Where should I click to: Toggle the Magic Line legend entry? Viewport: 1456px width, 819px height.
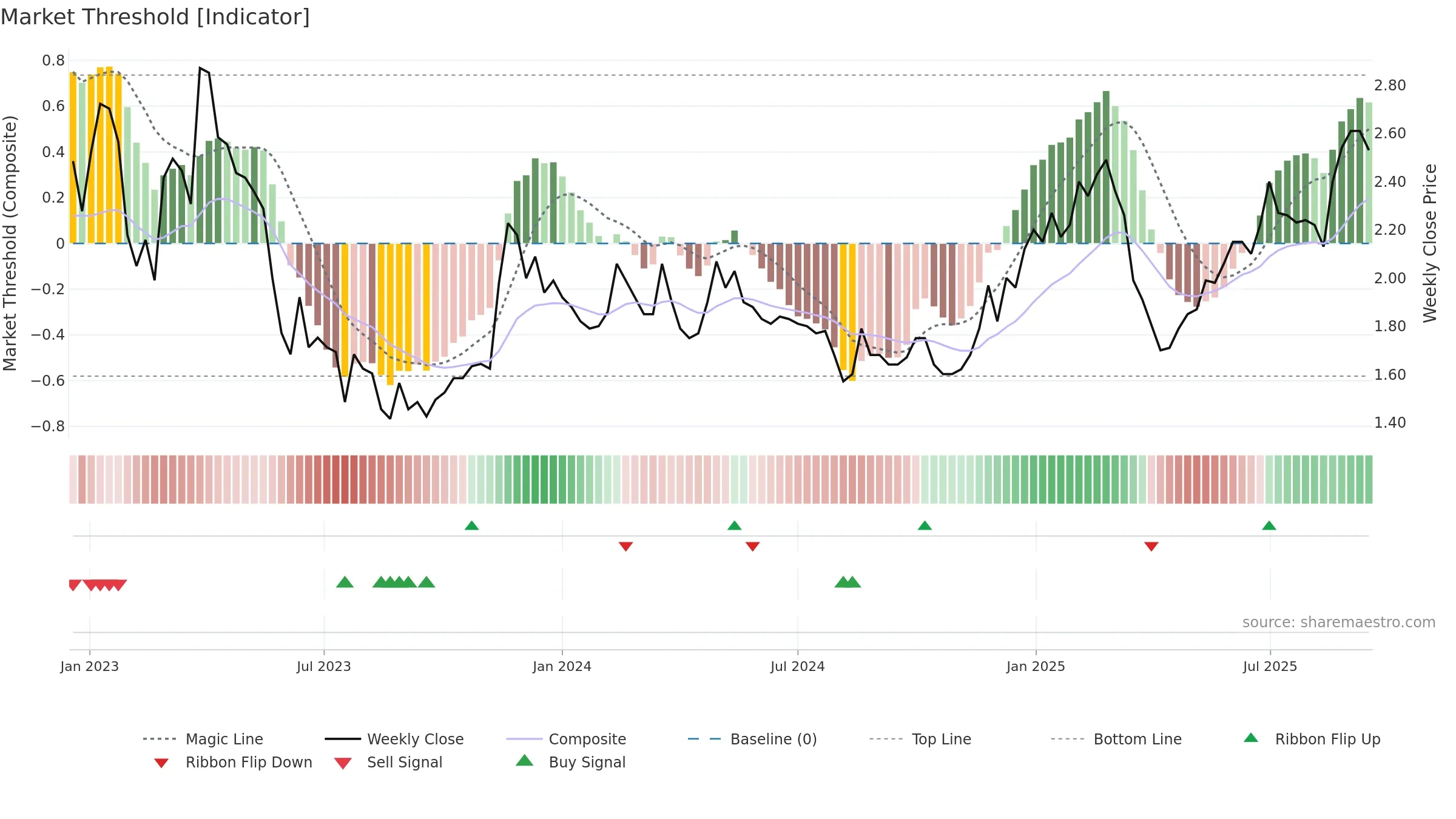[203, 739]
